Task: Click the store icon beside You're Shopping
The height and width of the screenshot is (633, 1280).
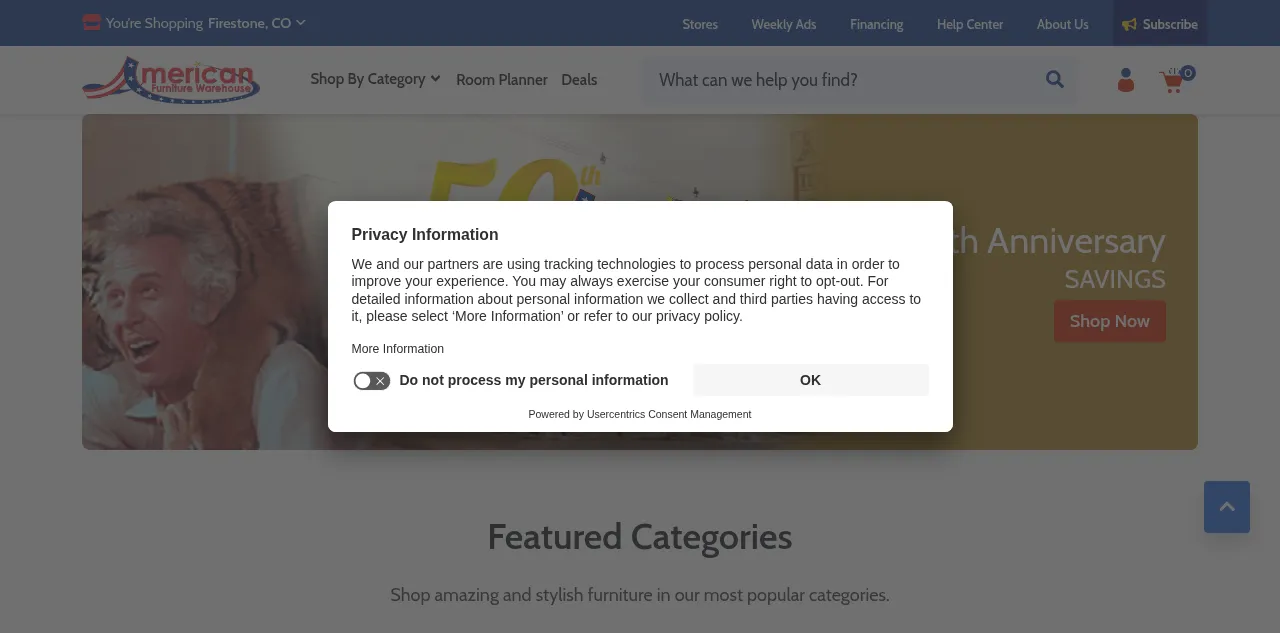Action: [91, 23]
